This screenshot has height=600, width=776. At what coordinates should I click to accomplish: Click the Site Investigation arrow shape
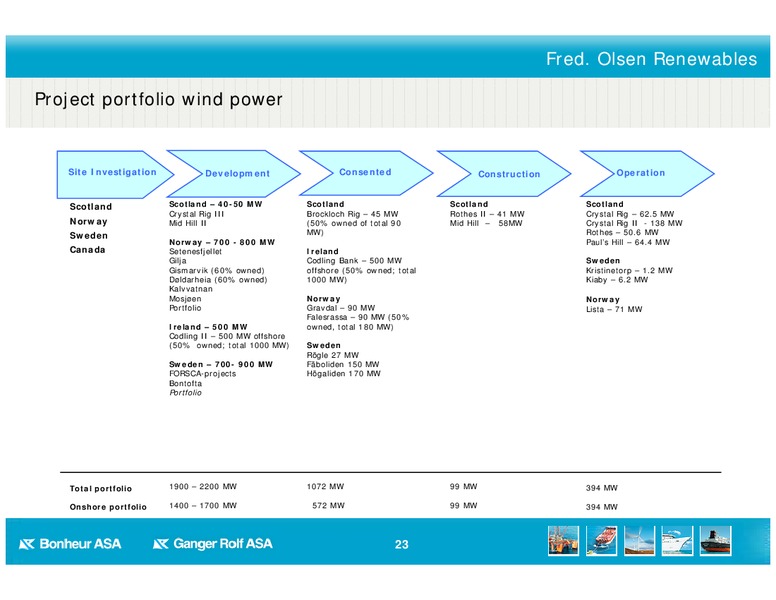(x=115, y=174)
